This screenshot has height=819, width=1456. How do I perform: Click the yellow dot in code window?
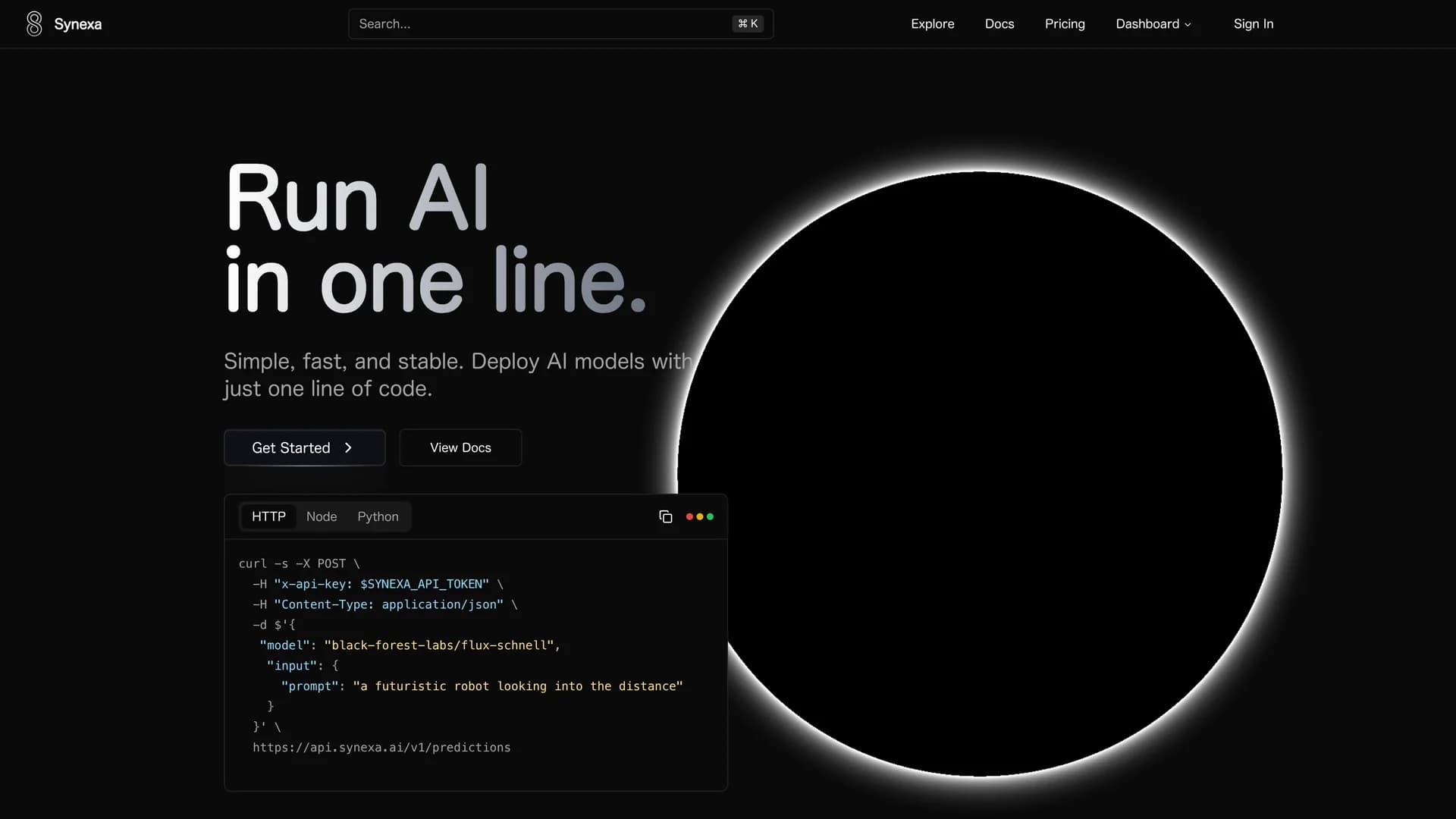(699, 516)
